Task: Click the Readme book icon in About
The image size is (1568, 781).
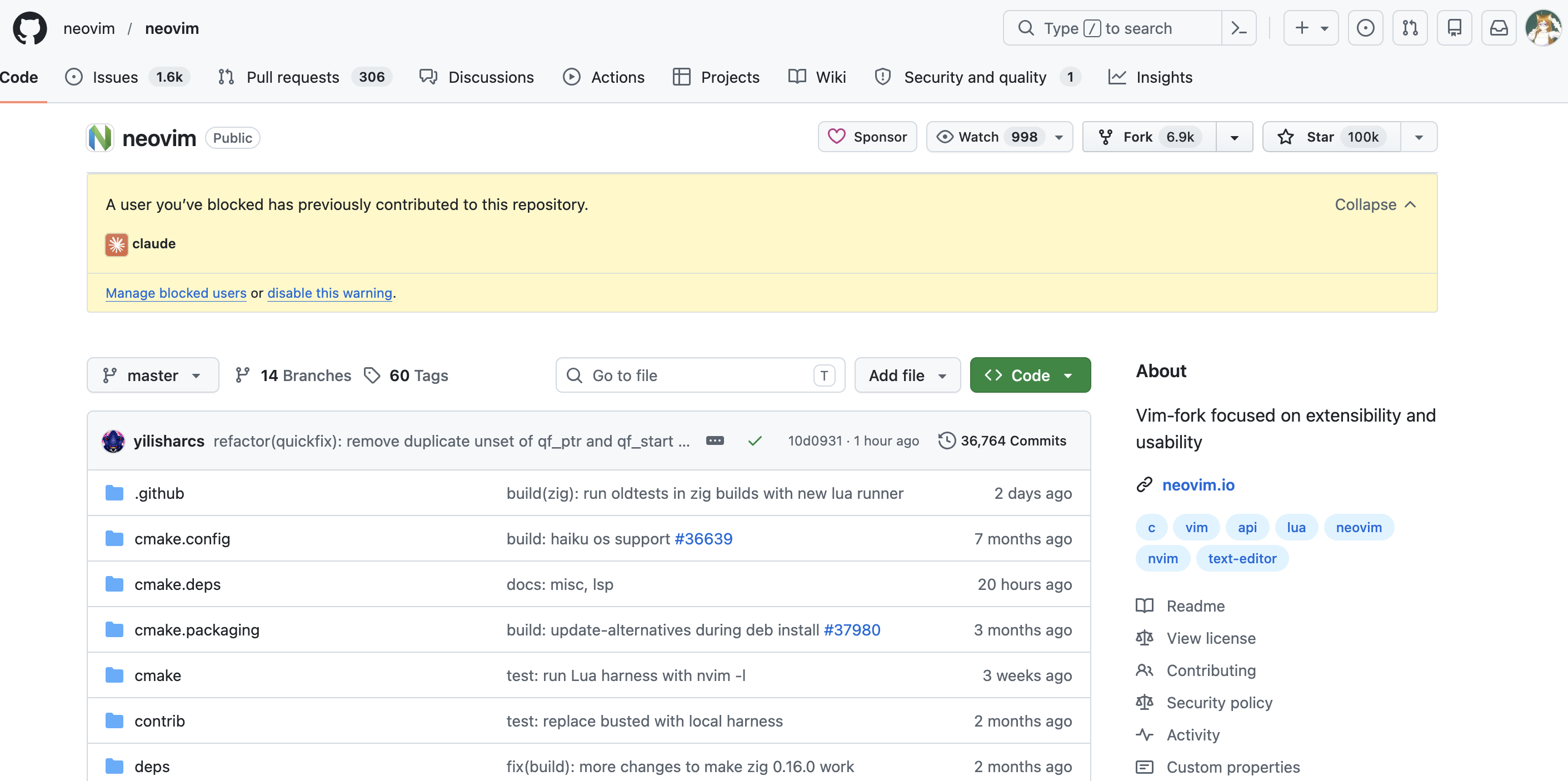Action: (1145, 605)
